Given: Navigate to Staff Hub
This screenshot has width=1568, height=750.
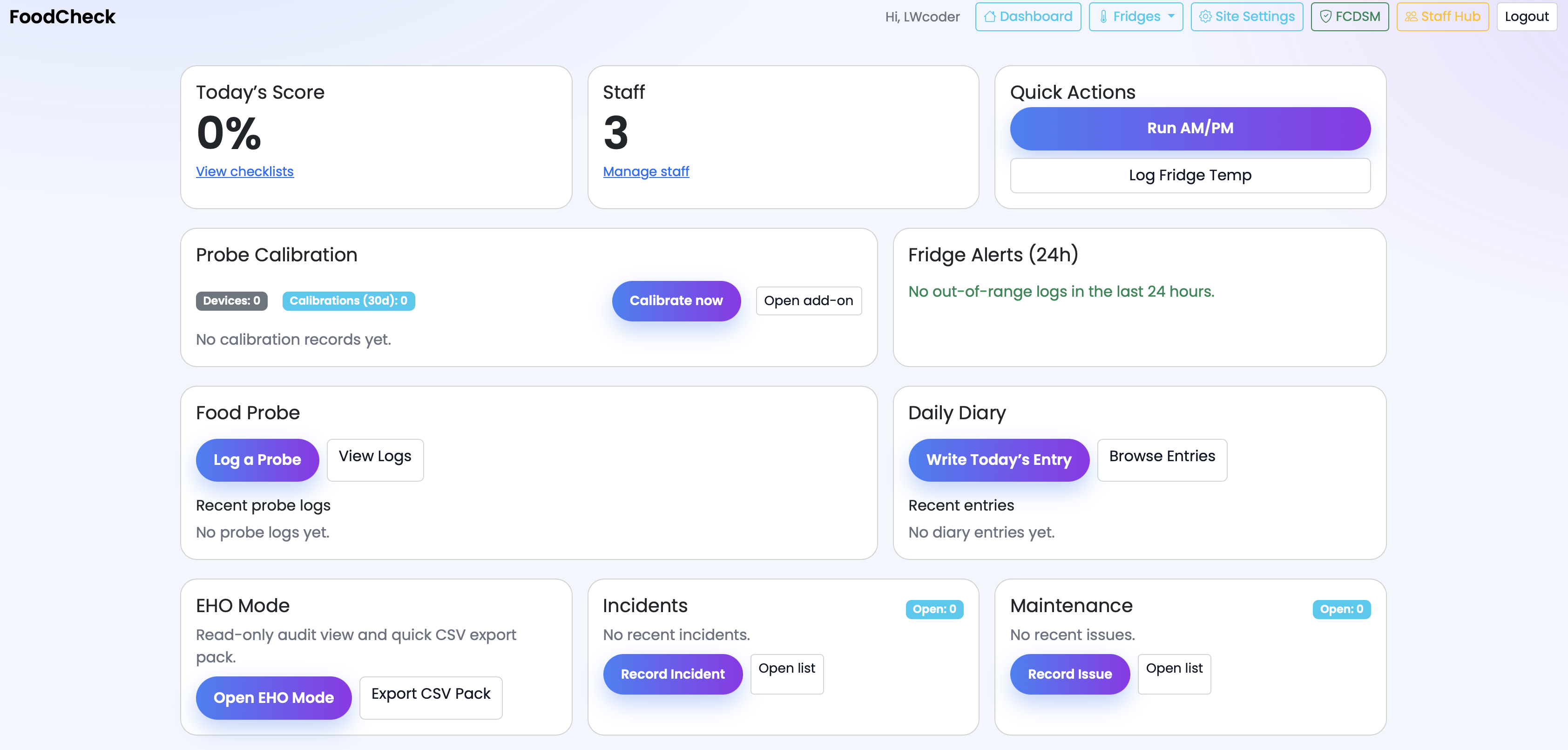Looking at the screenshot, I should coord(1443,16).
